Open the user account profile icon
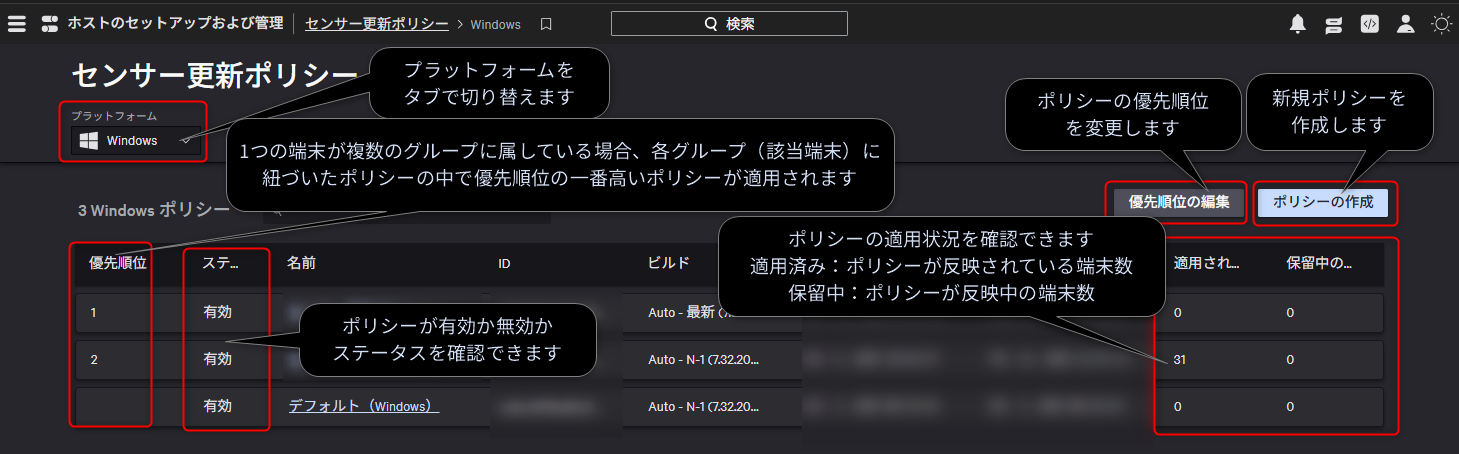This screenshot has height=454, width=1459. click(x=1406, y=24)
